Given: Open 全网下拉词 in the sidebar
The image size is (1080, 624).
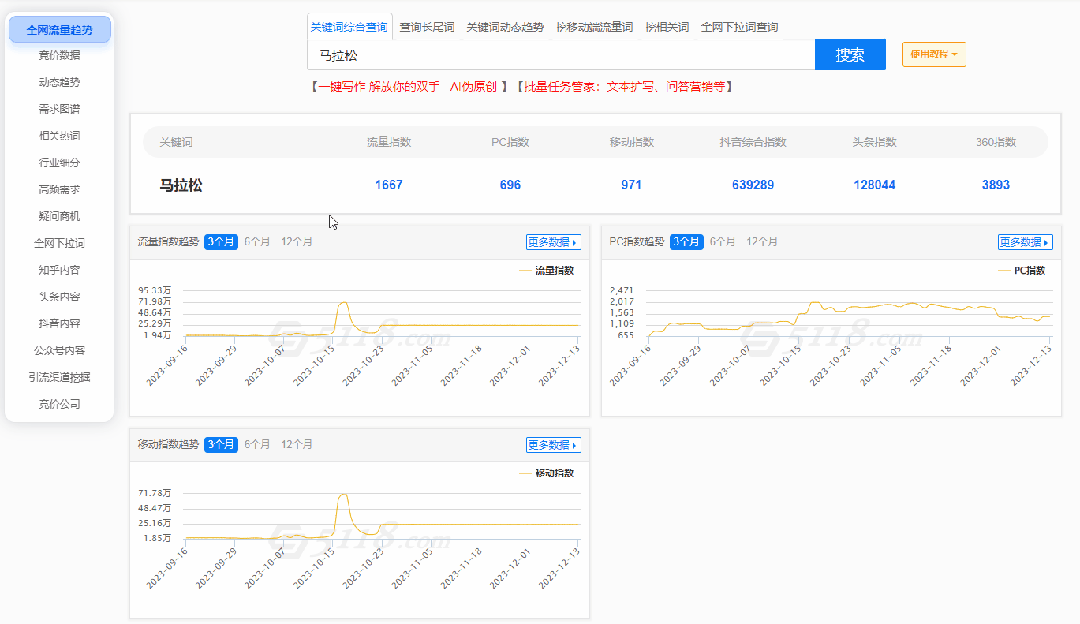Looking at the screenshot, I should click(59, 243).
